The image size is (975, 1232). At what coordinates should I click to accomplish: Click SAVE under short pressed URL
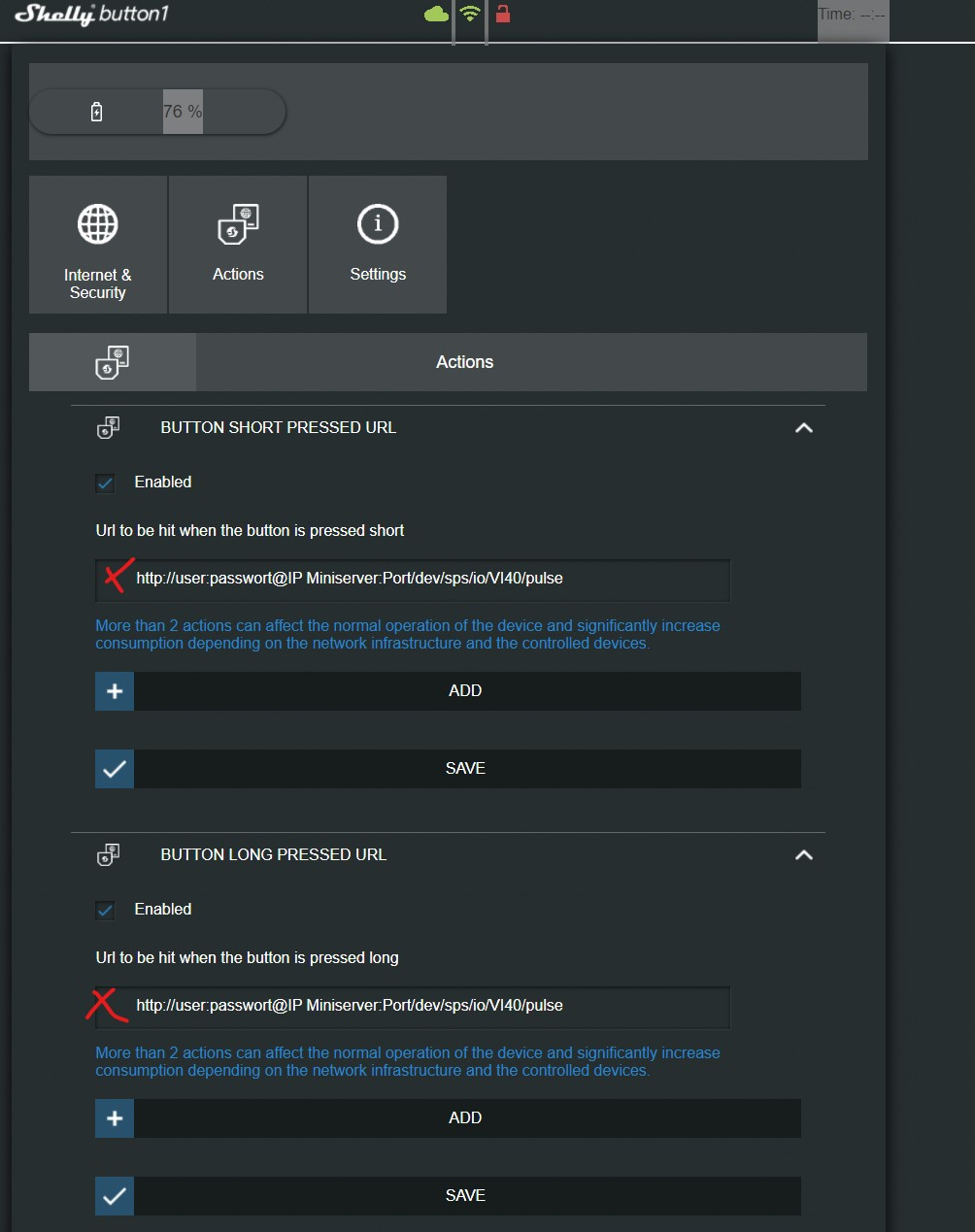466,769
